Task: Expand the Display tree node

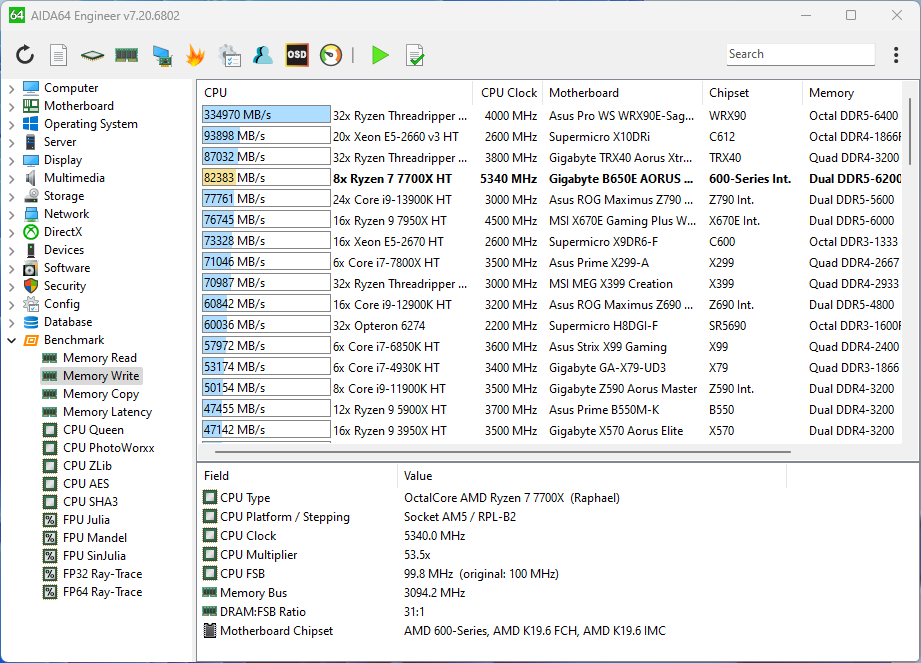Action: (x=12, y=161)
